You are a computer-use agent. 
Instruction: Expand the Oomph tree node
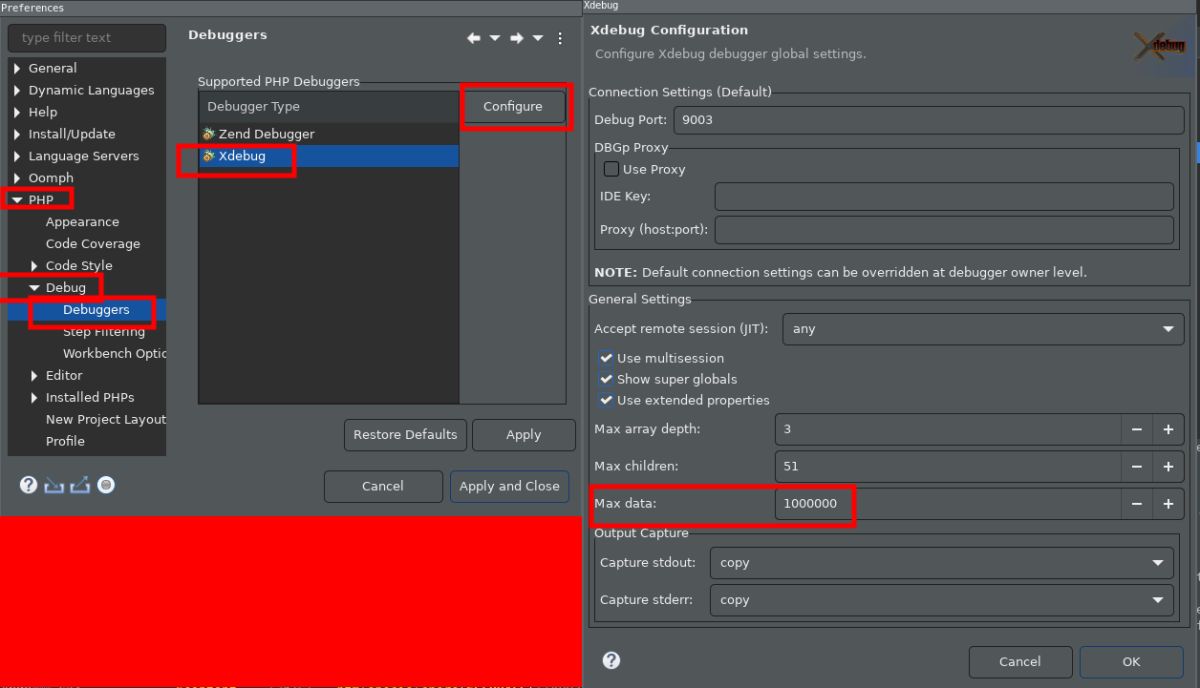pos(17,178)
